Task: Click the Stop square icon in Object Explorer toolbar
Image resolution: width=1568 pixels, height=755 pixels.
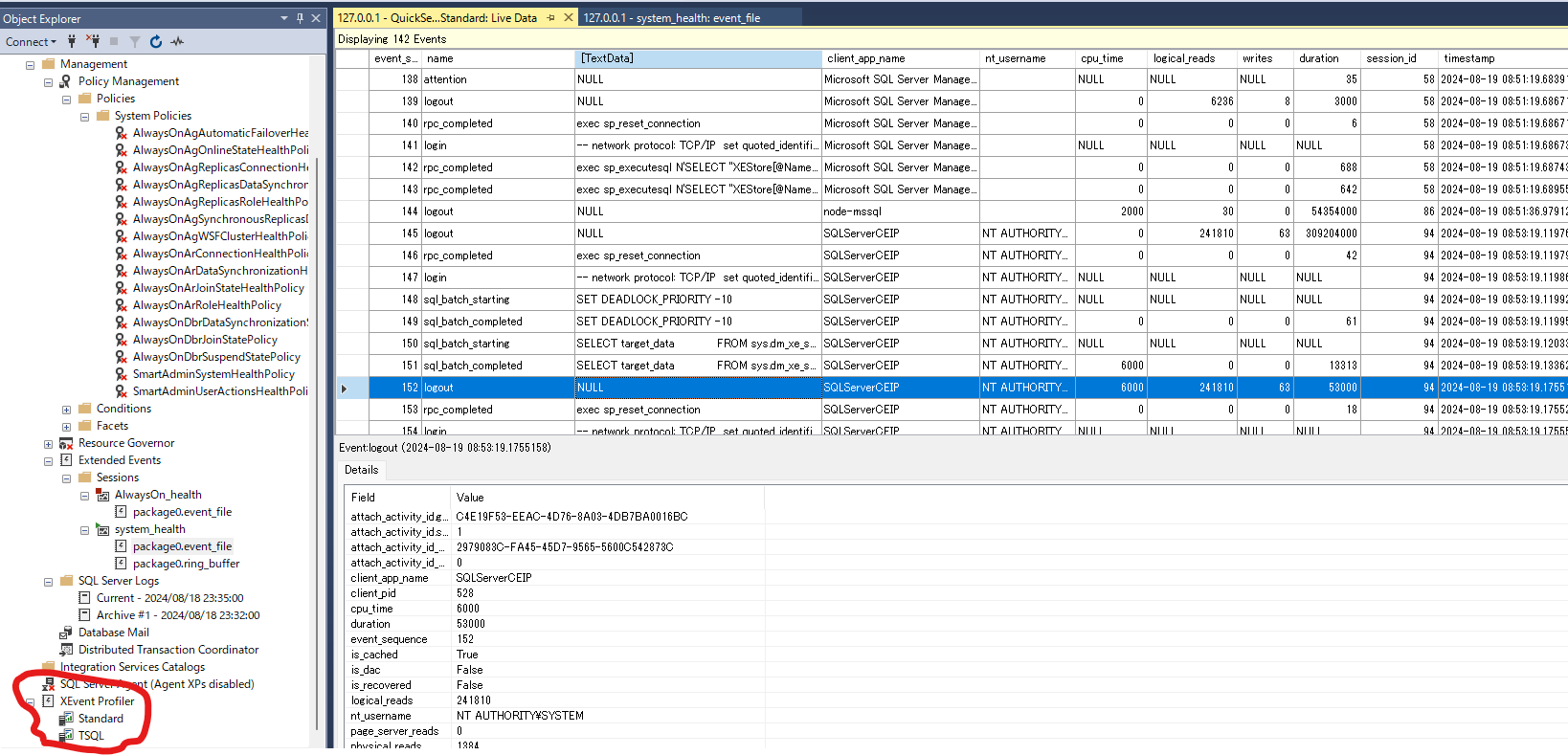Action: click(114, 41)
